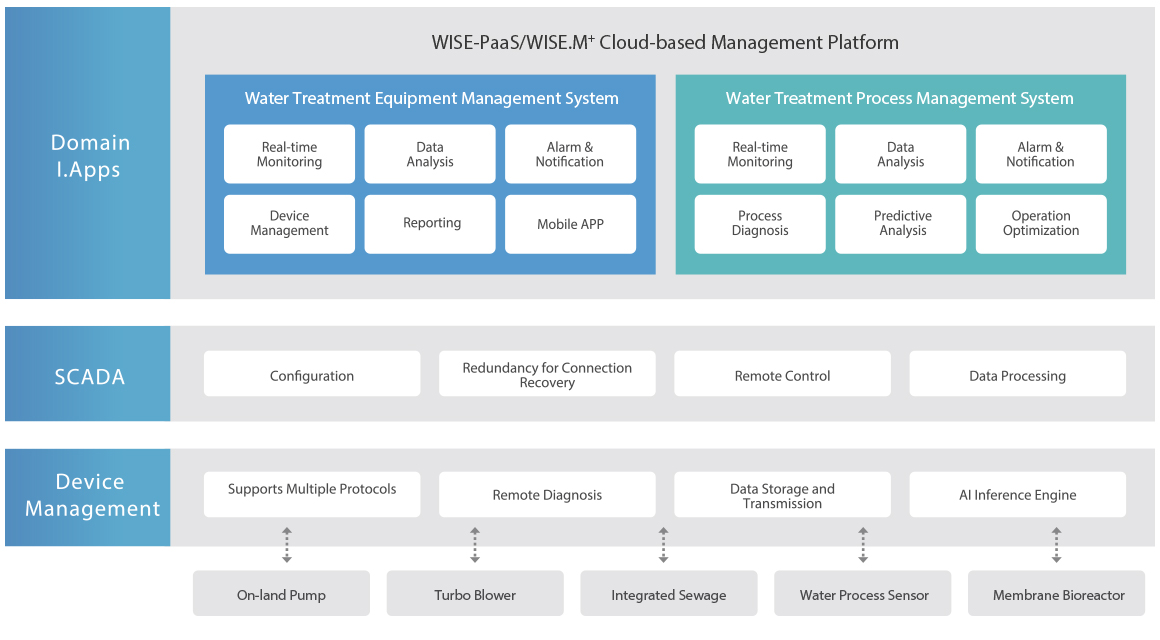Select the Predictive Analysis box

900,224
